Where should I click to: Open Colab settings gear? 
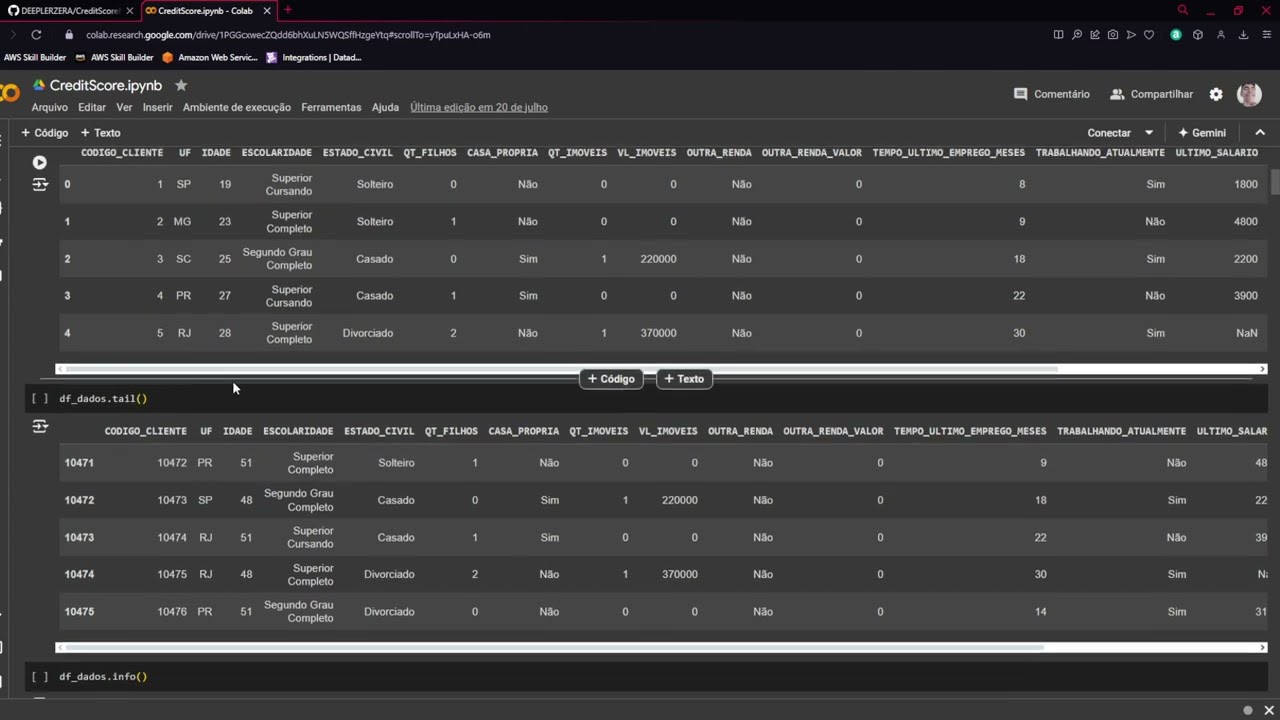[x=1216, y=94]
